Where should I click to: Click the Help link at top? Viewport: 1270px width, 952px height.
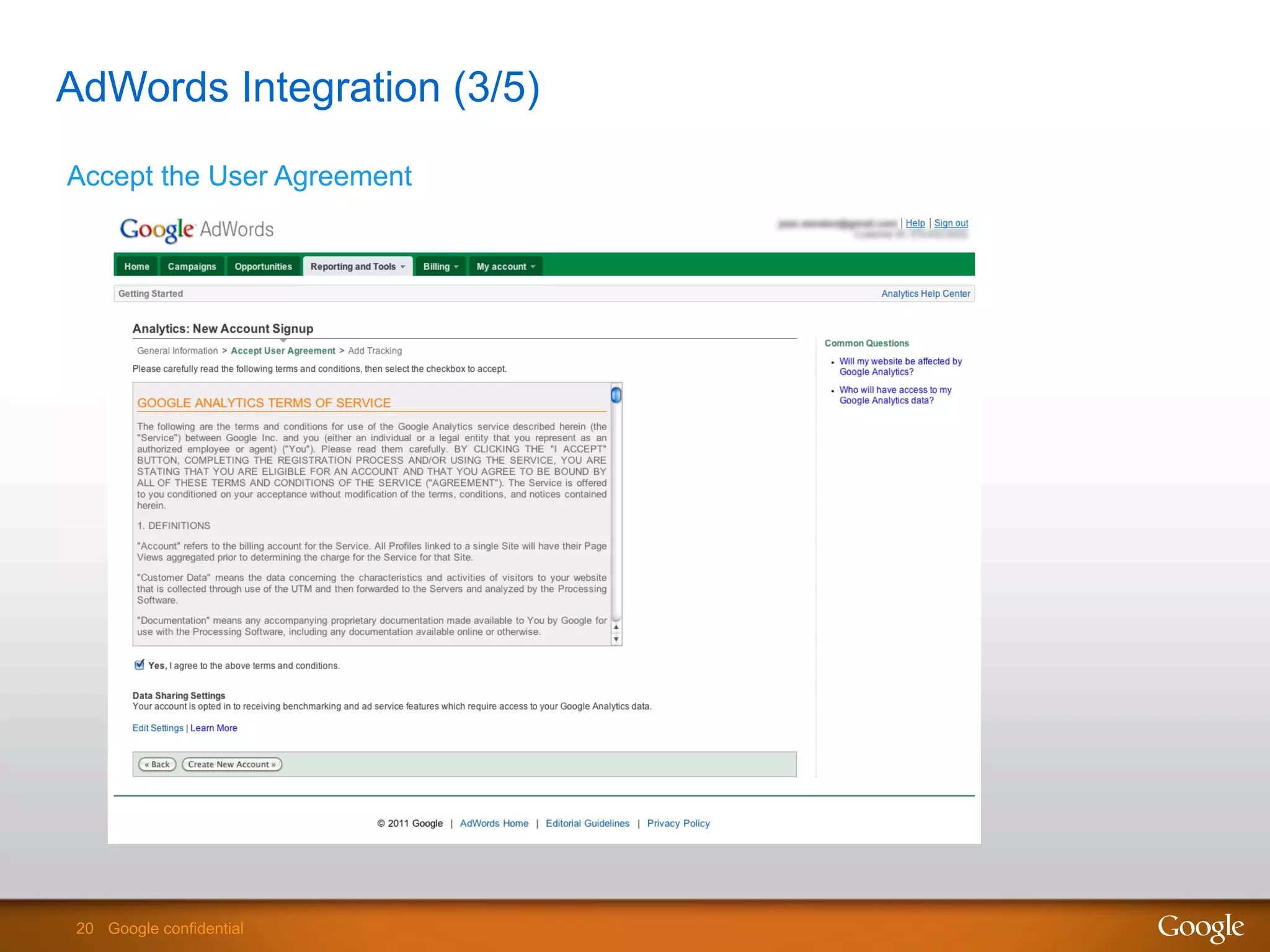pyautogui.click(x=915, y=223)
